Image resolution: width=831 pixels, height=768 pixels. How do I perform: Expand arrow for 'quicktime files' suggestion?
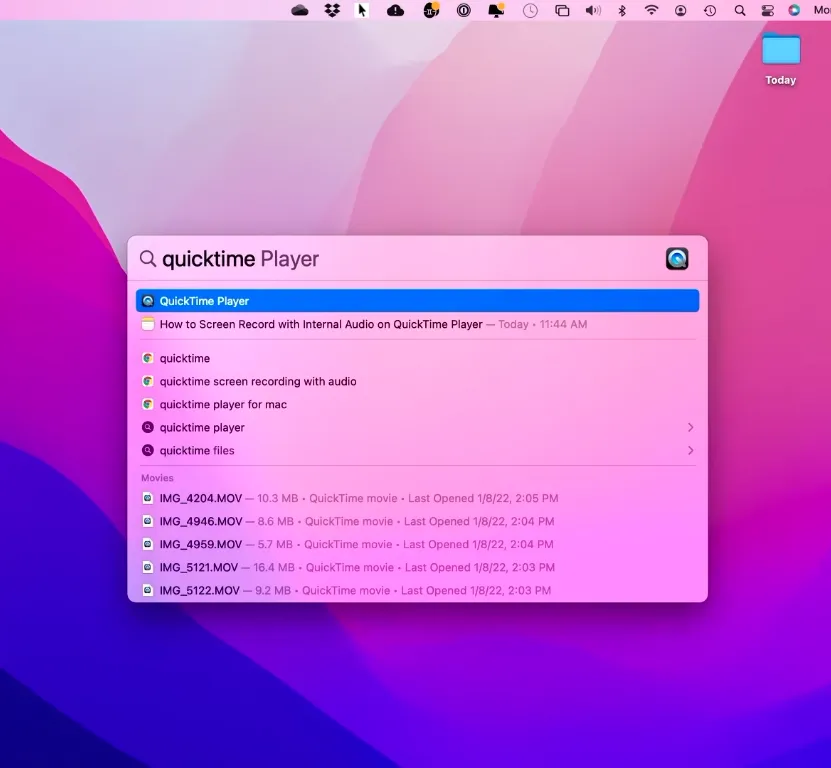[690, 451]
